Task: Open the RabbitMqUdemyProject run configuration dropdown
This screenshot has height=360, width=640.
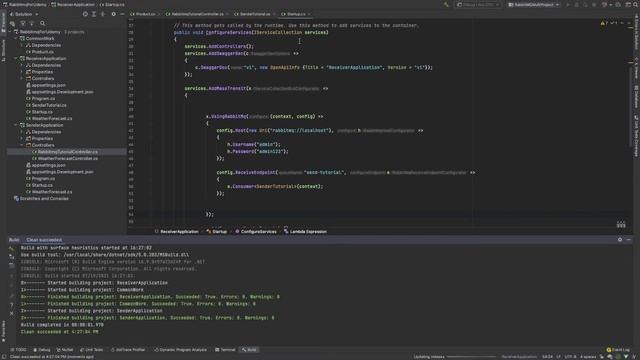Action: 533,4
